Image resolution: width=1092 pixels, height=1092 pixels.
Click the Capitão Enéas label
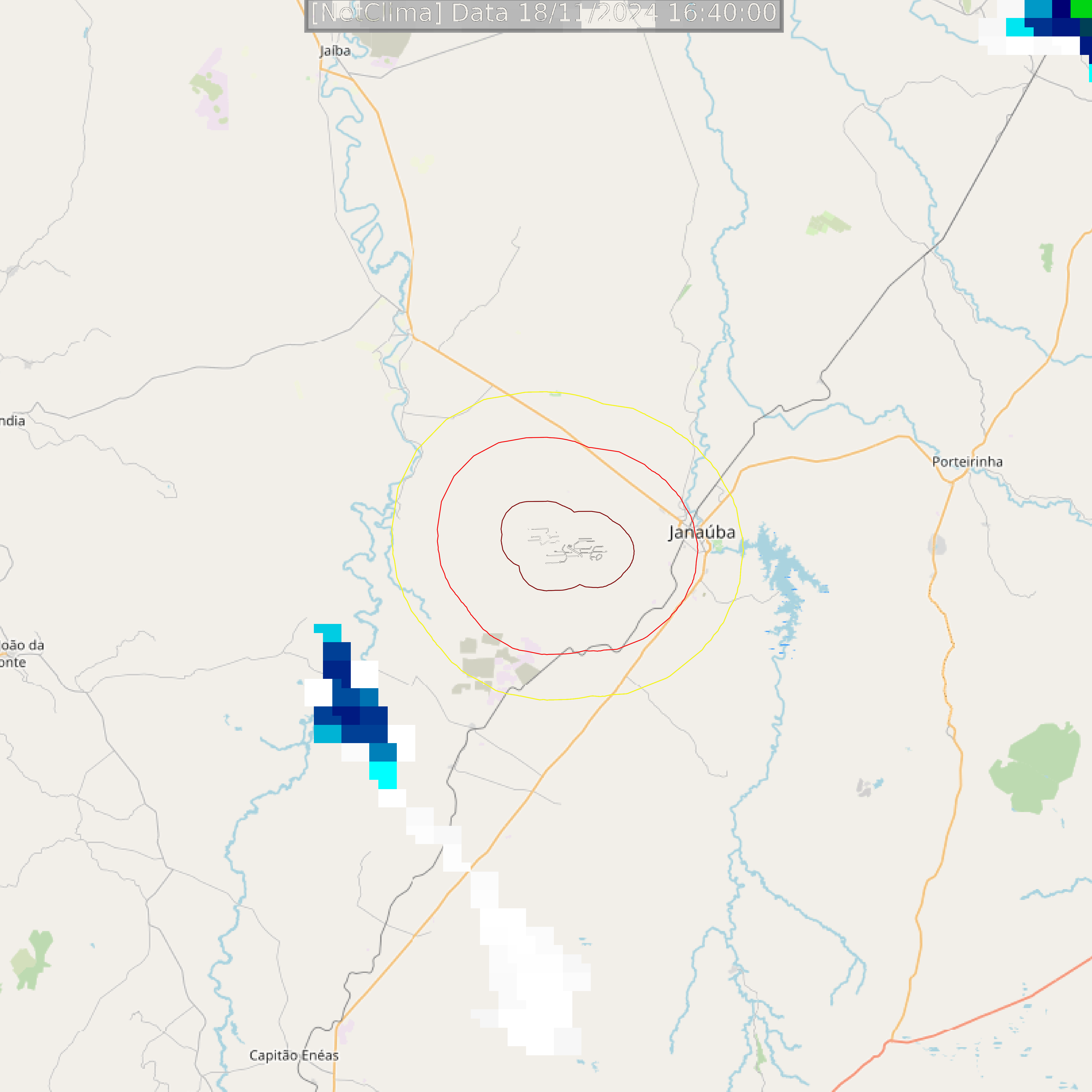point(294,1055)
